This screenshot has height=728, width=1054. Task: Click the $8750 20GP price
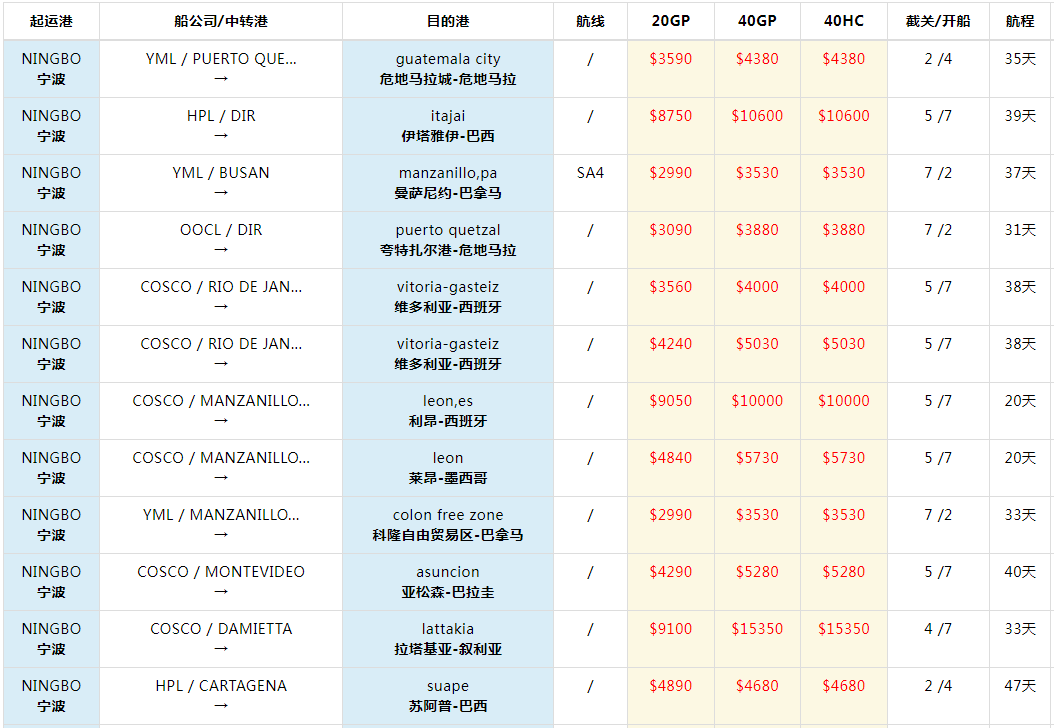pos(670,116)
